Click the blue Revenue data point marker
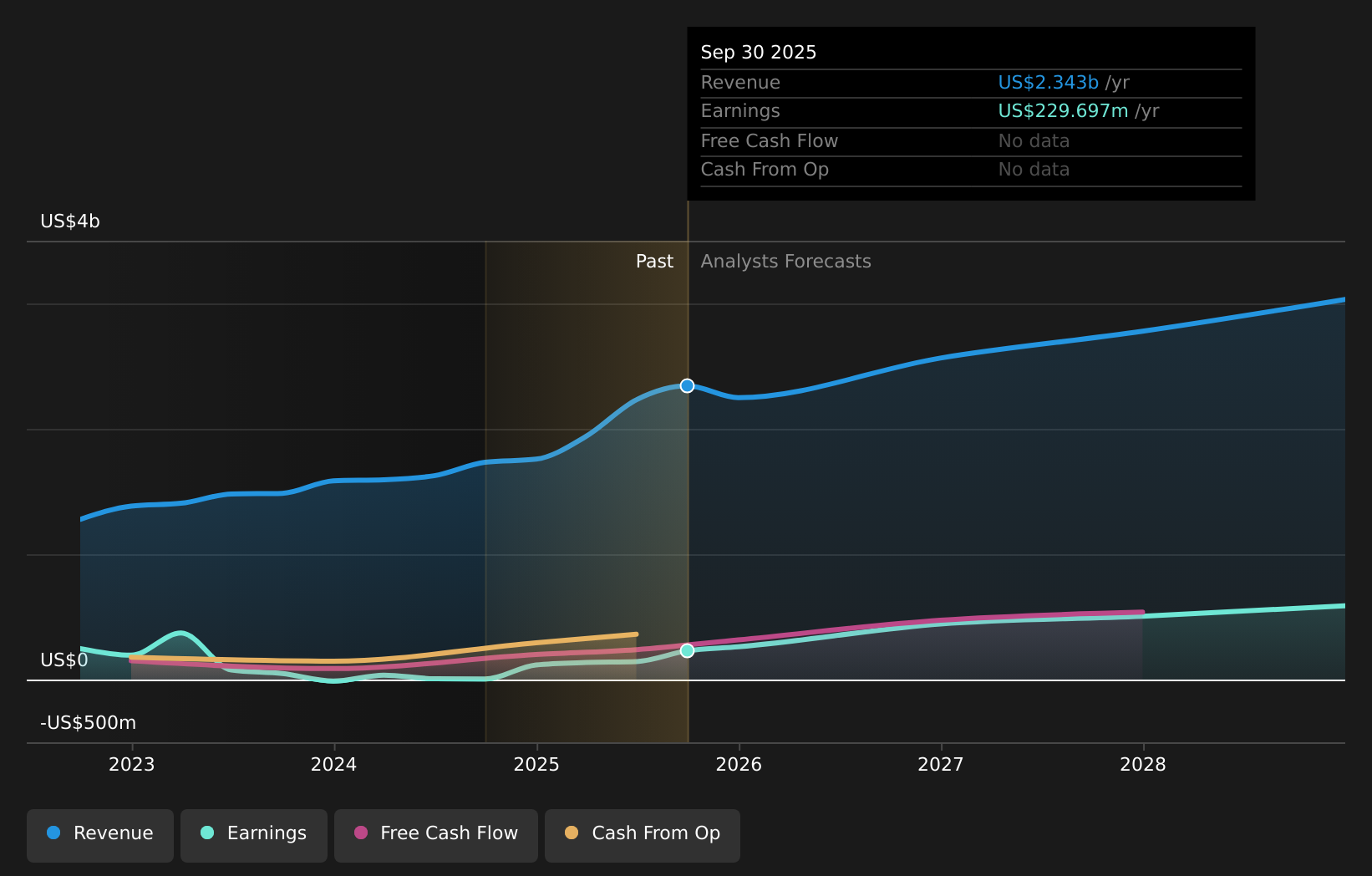Viewport: 1372px width, 876px height. (687, 385)
